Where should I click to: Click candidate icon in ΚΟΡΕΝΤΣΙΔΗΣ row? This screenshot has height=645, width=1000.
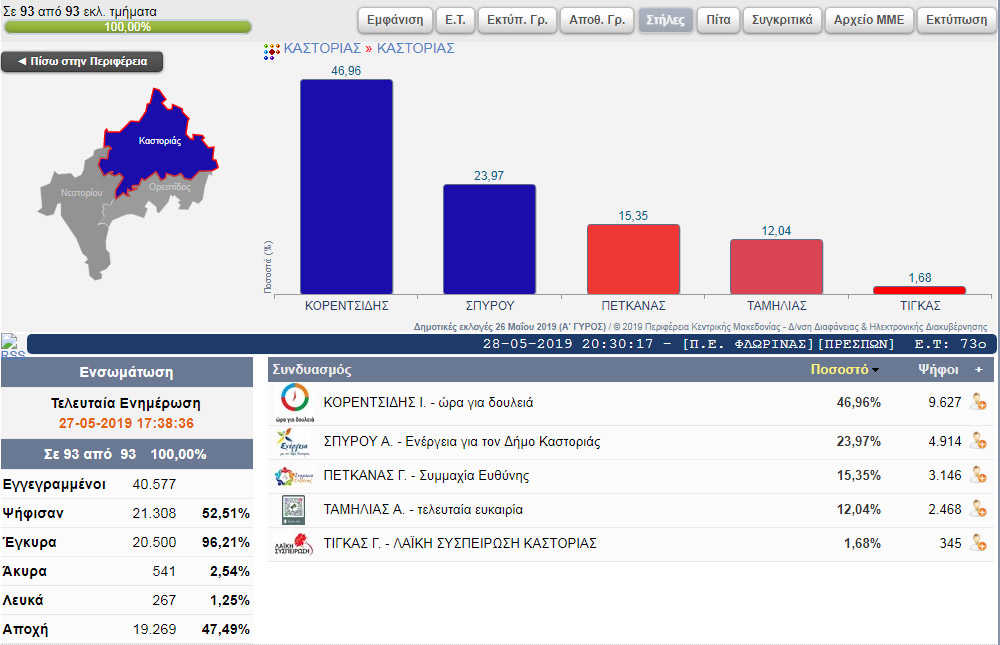[977, 402]
